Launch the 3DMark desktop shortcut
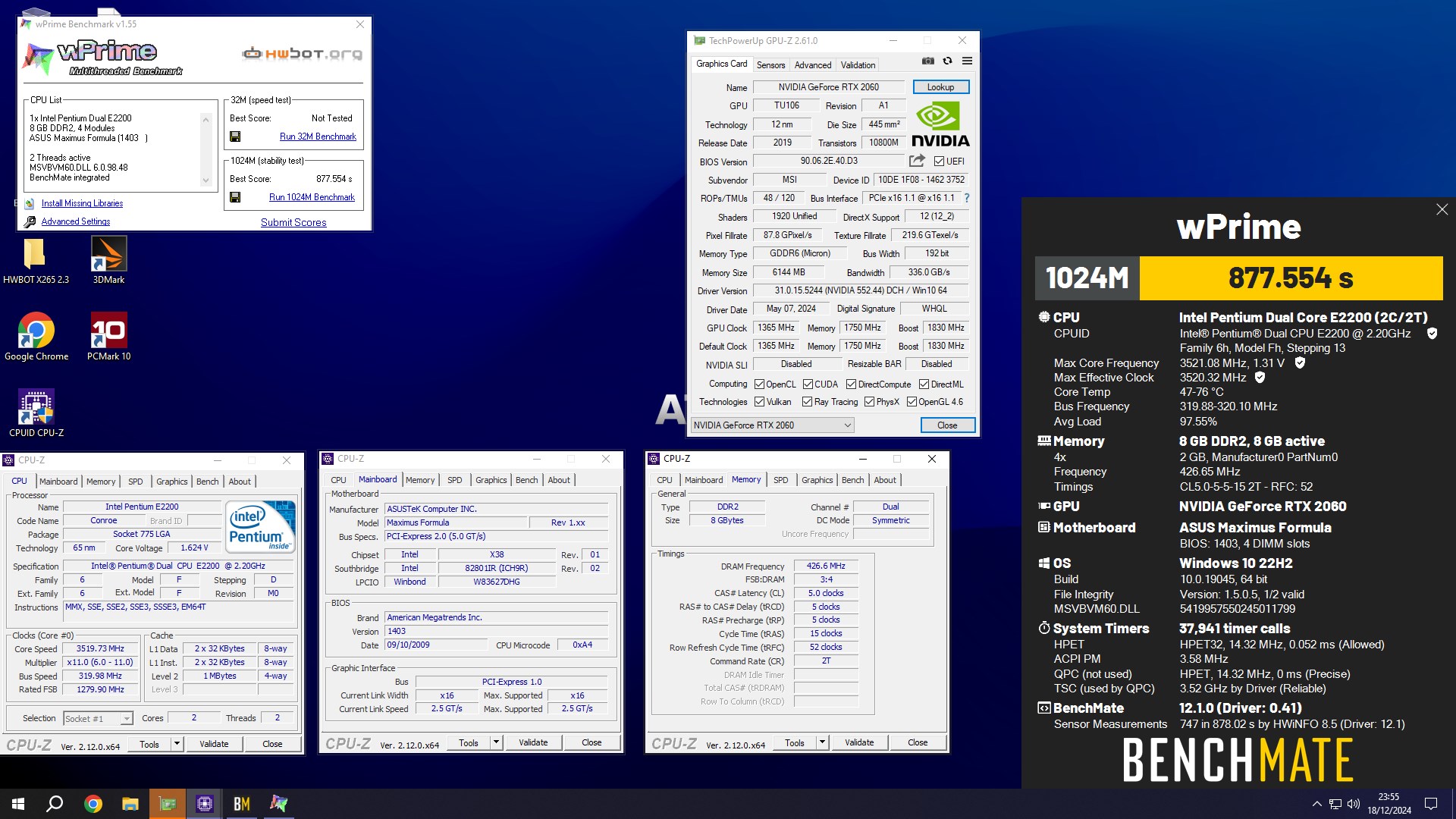Screen dimensions: 1456x819 point(108,262)
